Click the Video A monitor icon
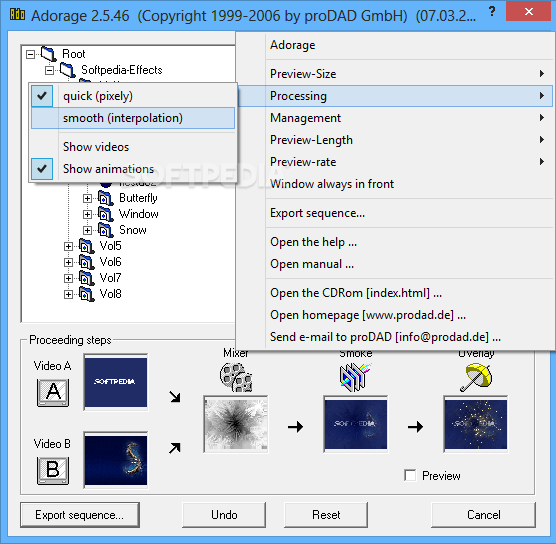This screenshot has height=544, width=556. [x=53, y=393]
